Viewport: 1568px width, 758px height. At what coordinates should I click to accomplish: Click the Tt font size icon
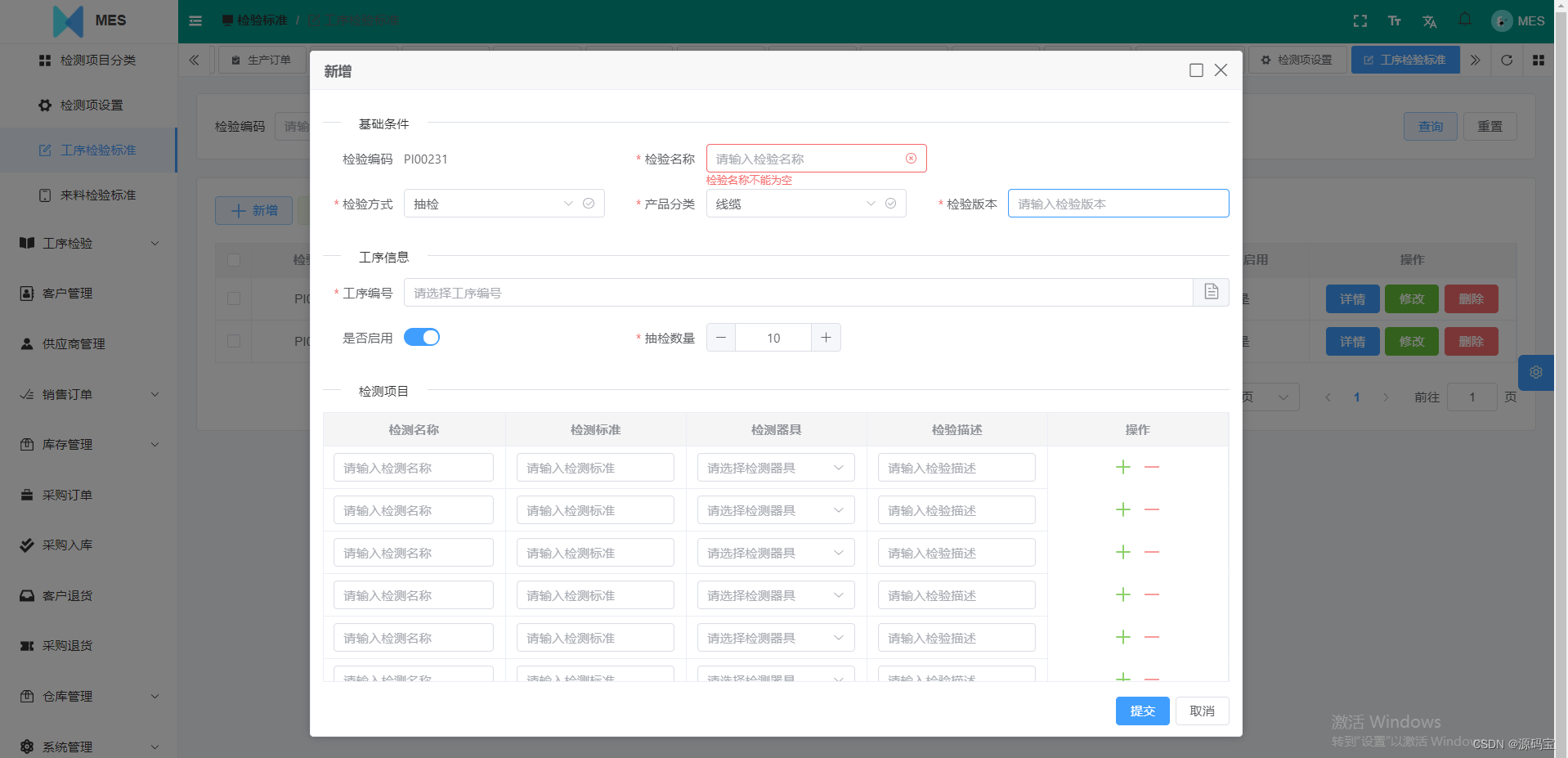click(x=1395, y=20)
